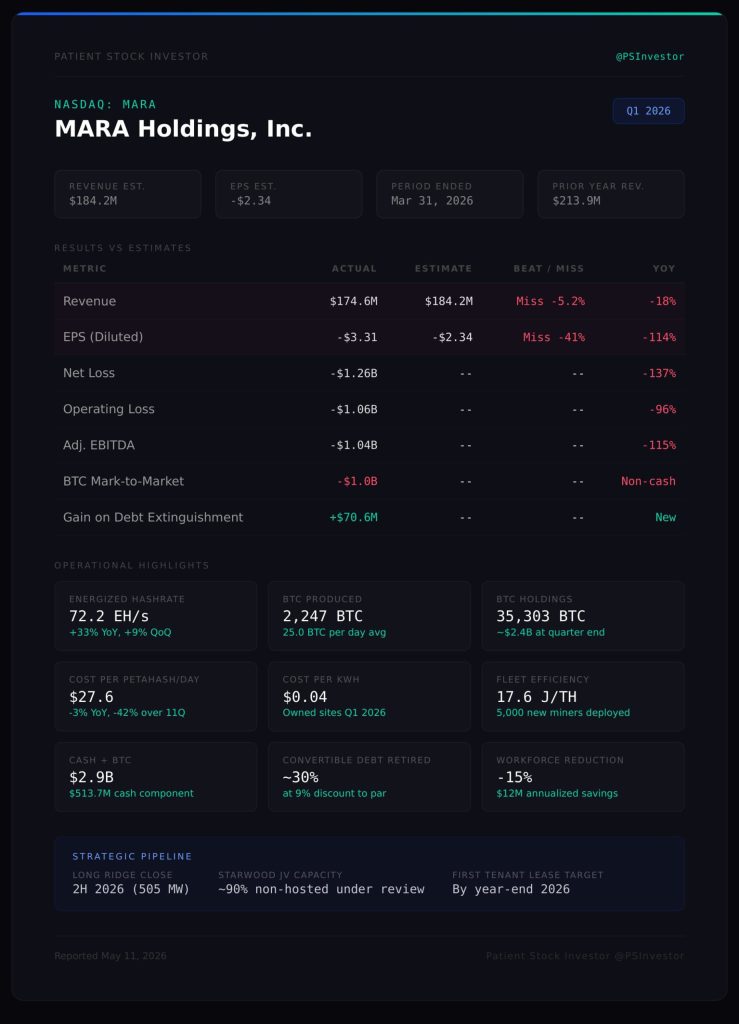
Task: Click the $12M annualized savings text
Action: click(557, 793)
